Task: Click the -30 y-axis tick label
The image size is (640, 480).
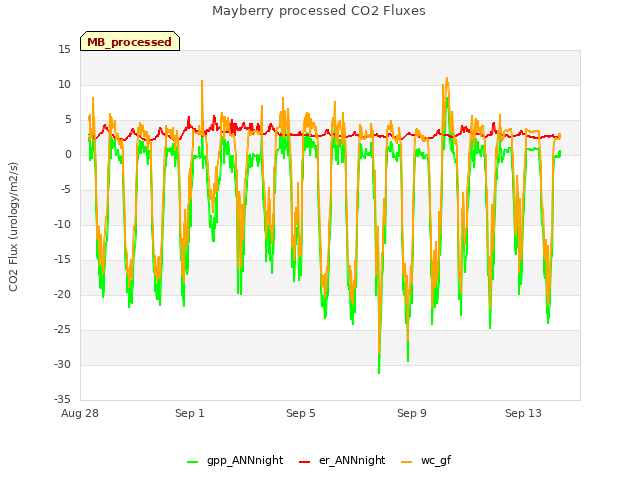Action: click(x=63, y=364)
